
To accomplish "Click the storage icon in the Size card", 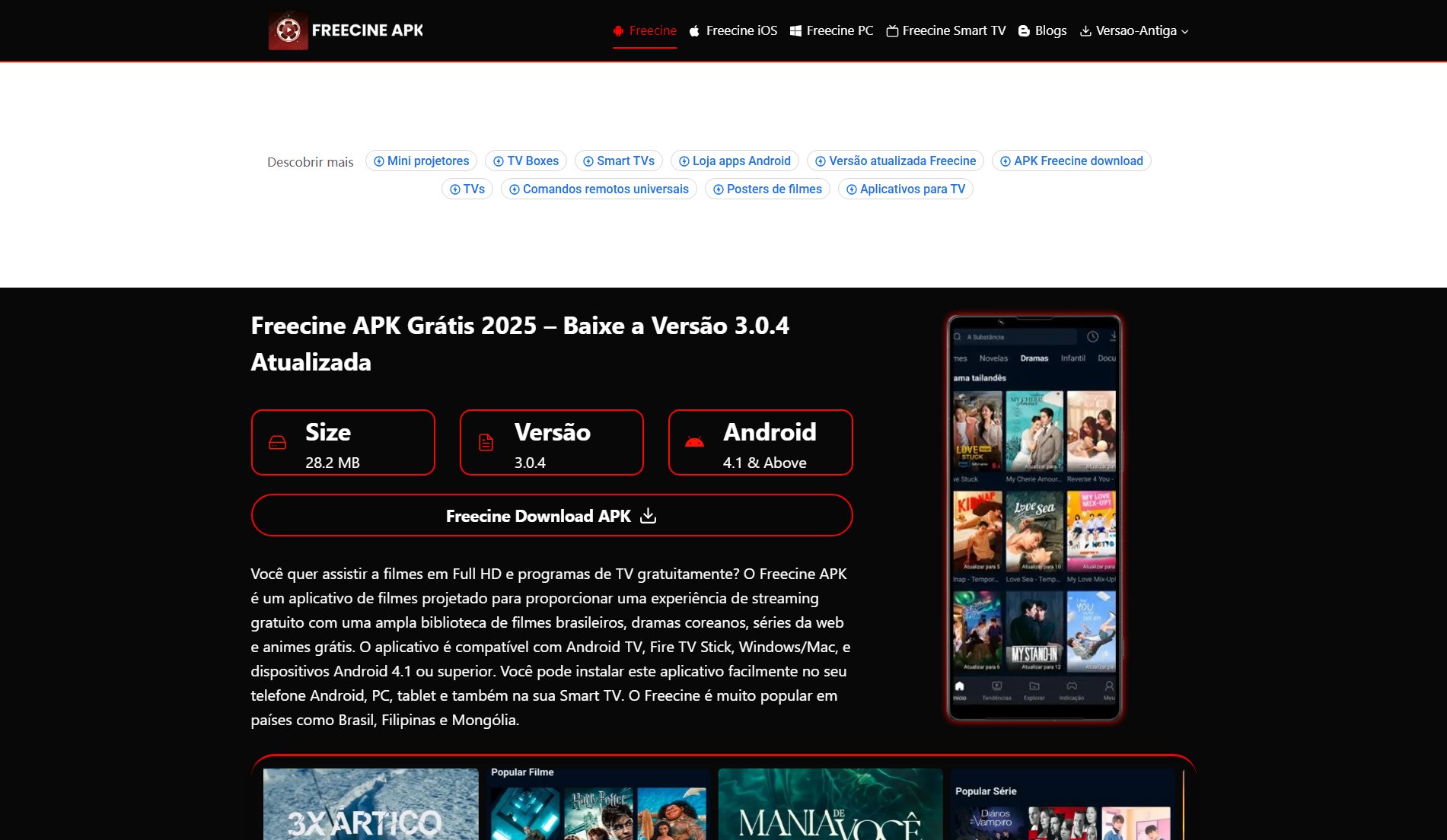I will (277, 441).
